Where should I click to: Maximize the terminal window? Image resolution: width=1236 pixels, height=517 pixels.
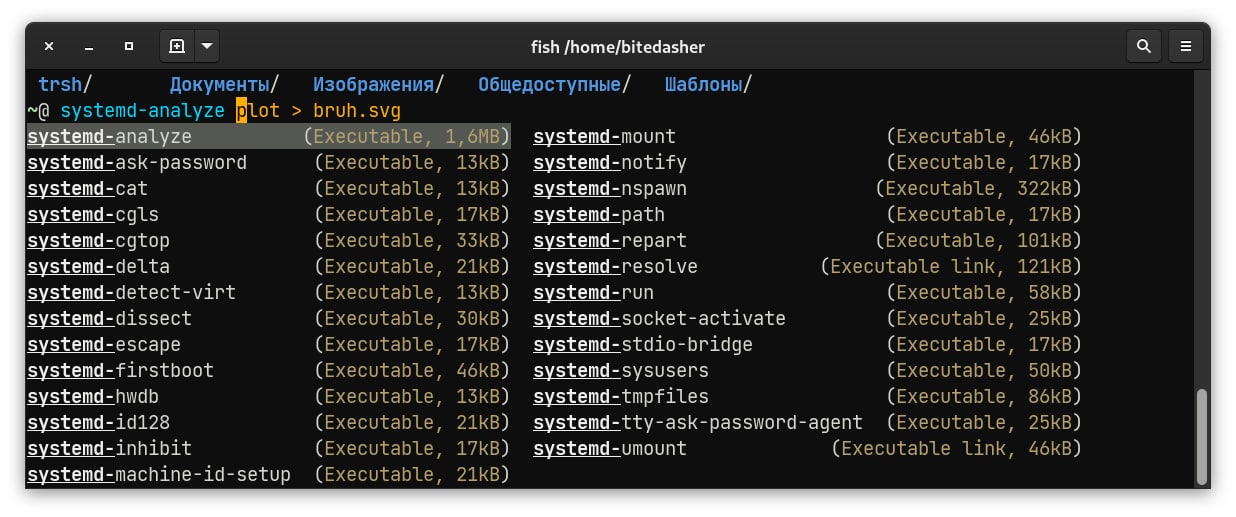pos(129,46)
